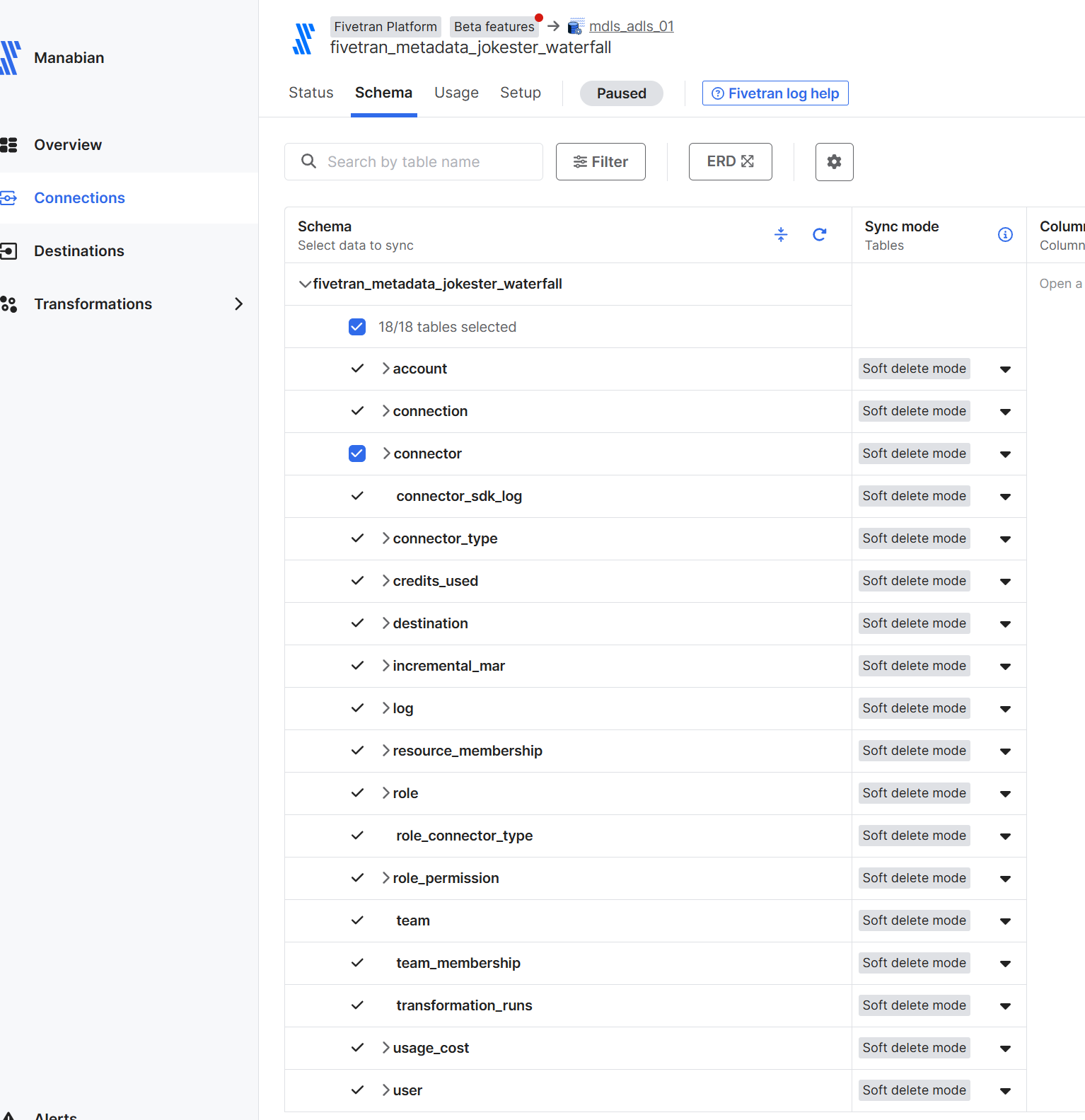Open schema settings with the gear icon
Viewport: 1085px width, 1120px height.
pyautogui.click(x=835, y=162)
